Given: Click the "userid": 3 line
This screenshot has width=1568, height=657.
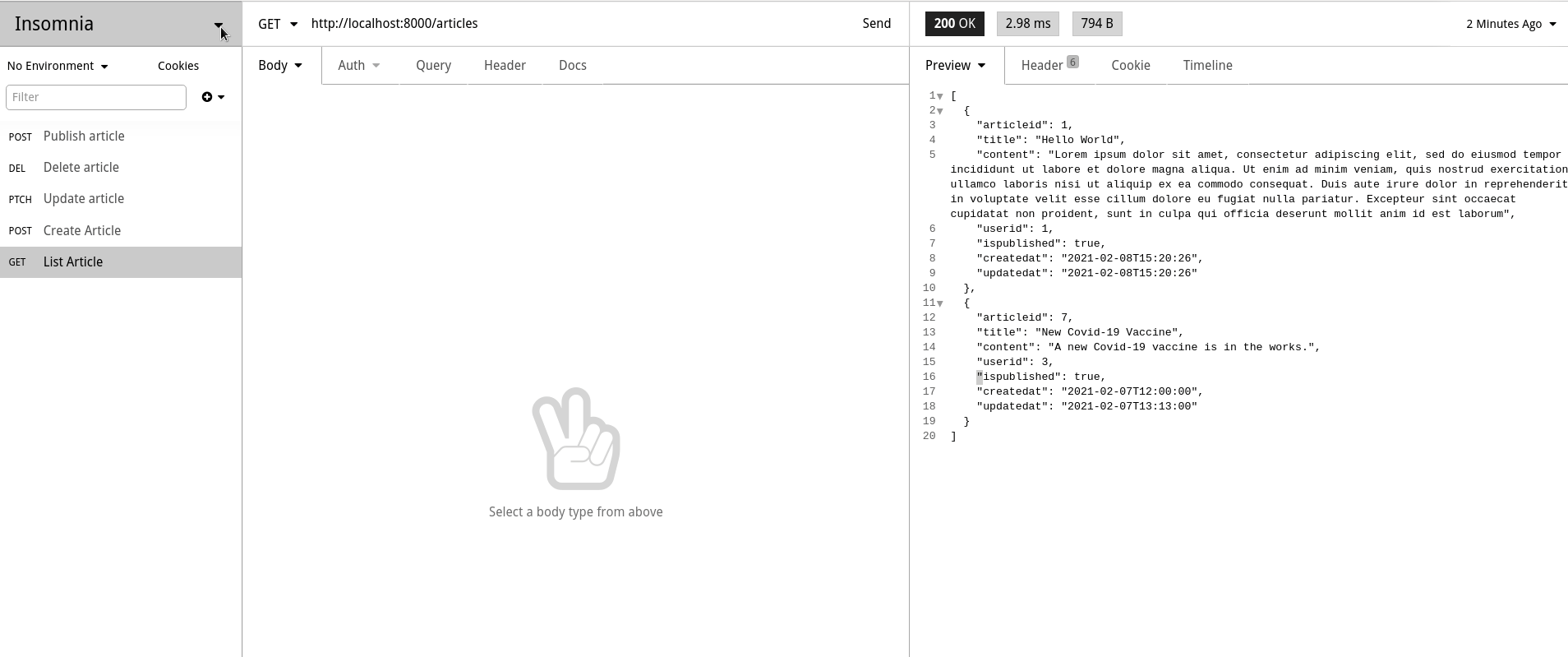Looking at the screenshot, I should click(x=1015, y=362).
